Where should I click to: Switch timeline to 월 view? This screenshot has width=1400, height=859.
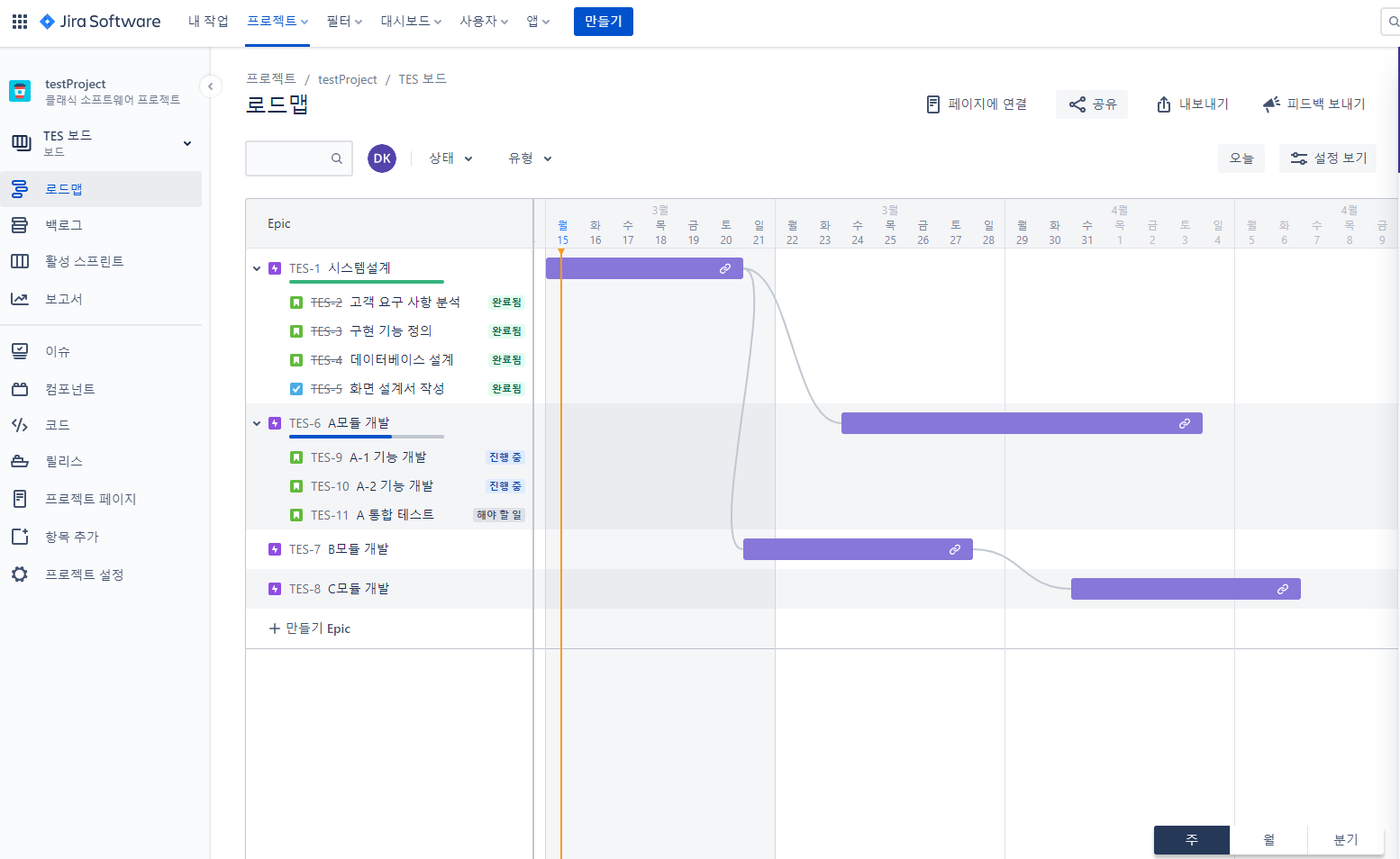(1268, 839)
